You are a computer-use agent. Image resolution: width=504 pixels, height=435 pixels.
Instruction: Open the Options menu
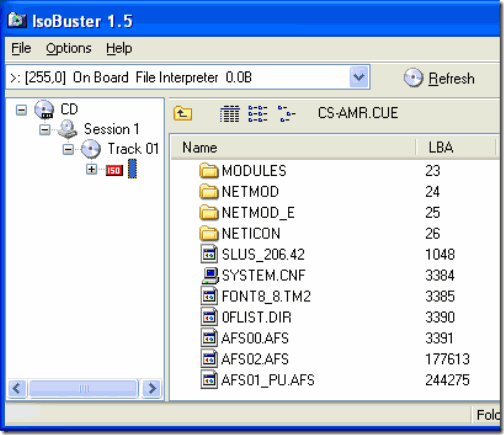click(69, 48)
